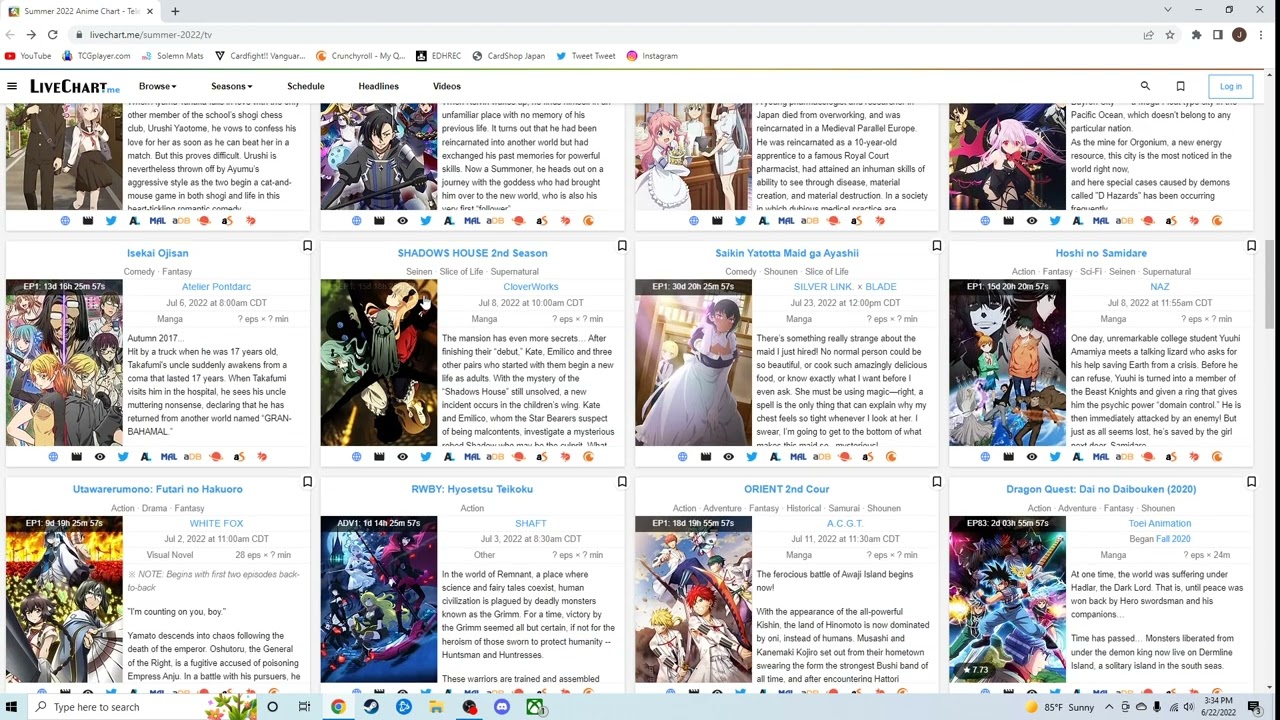1280x720 pixels.
Task: Open Task View on the taskbar
Action: coord(304,707)
